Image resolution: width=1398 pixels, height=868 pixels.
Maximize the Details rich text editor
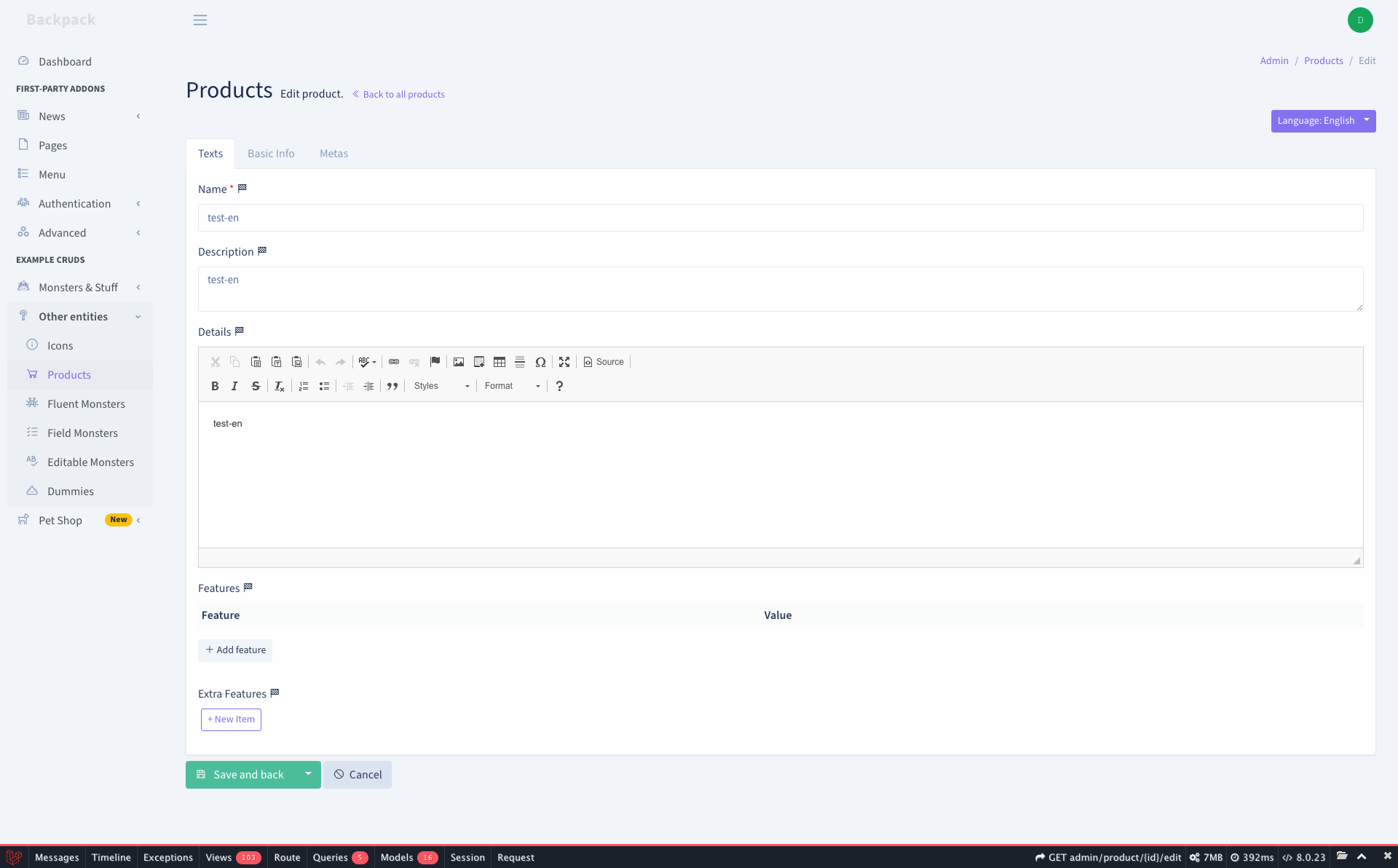click(564, 362)
